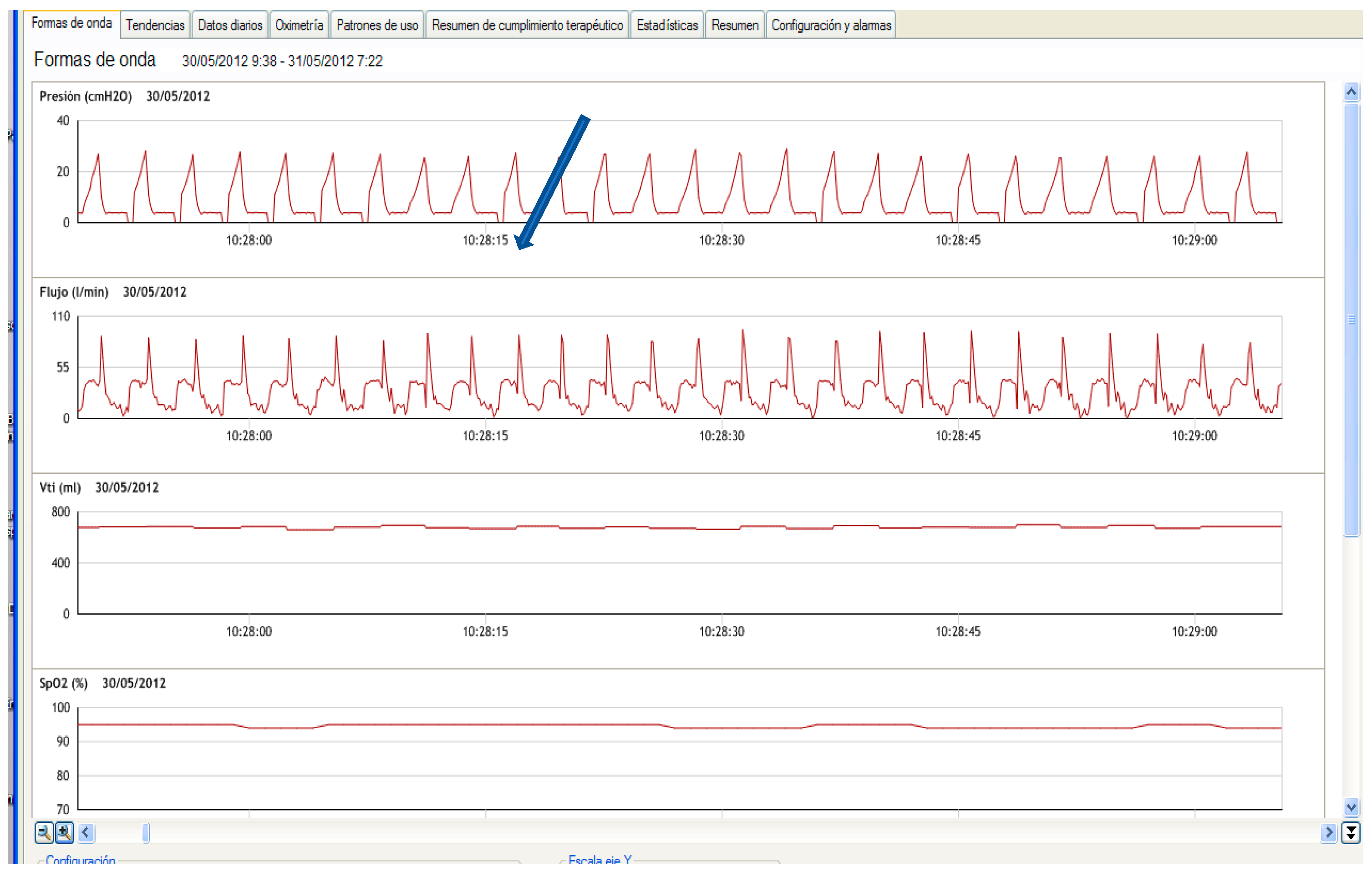Select the Formas de onda tab
1372x876 pixels.
(71, 23)
